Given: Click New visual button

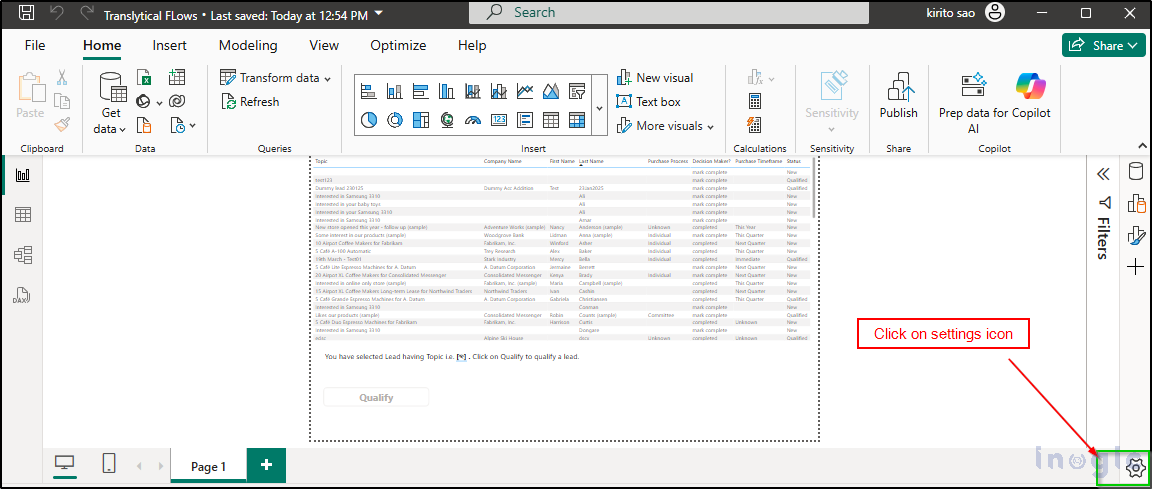Looking at the screenshot, I should [655, 78].
